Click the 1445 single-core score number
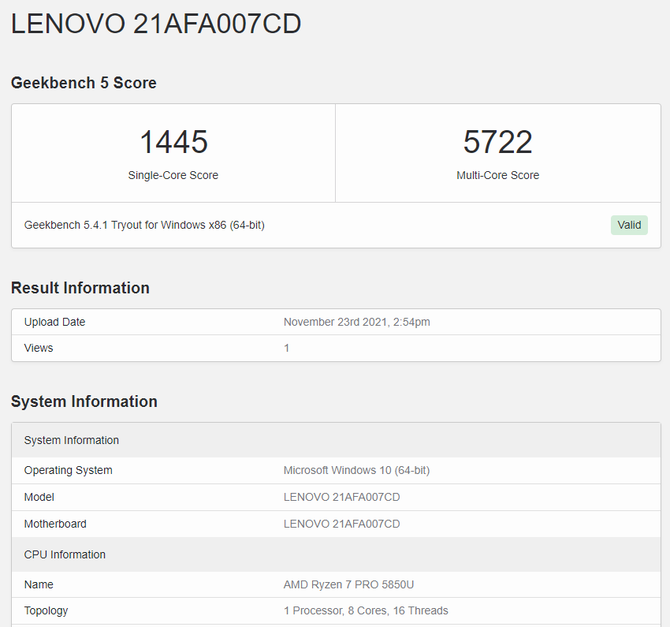Viewport: 670px width, 627px height. [173, 141]
